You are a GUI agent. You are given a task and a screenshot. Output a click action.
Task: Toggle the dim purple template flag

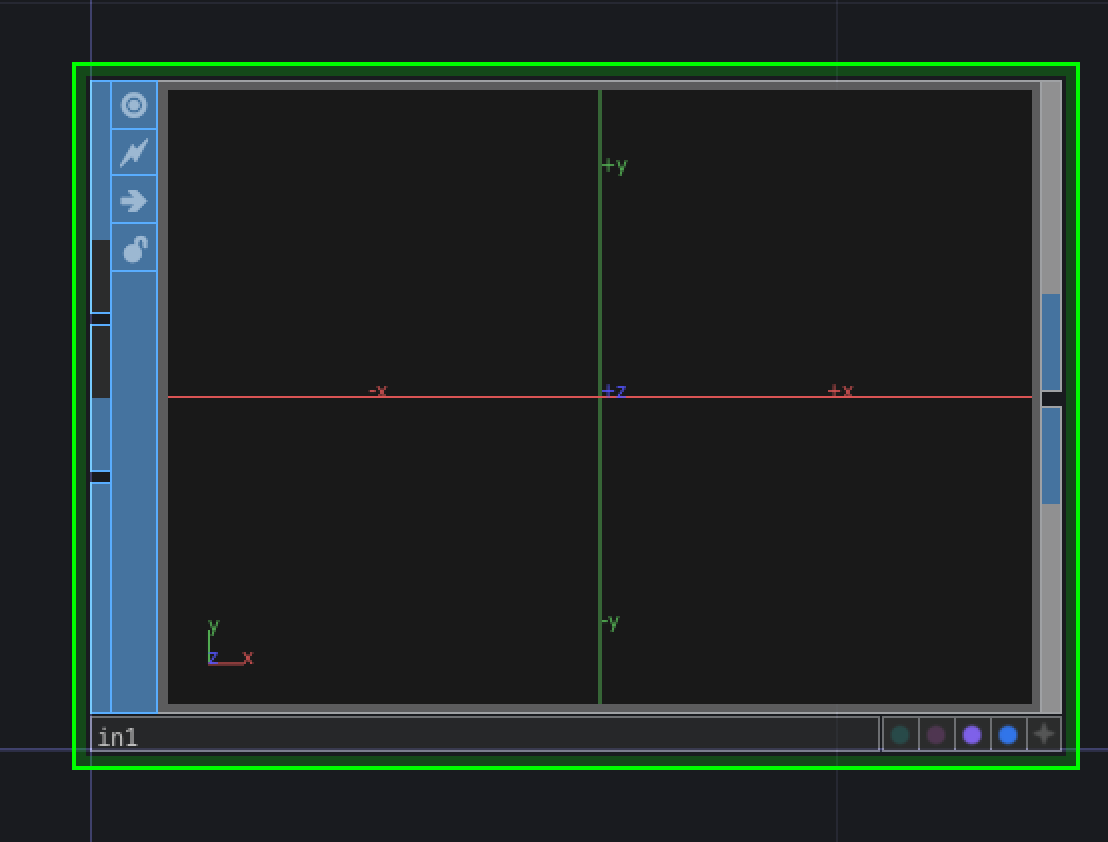[936, 735]
